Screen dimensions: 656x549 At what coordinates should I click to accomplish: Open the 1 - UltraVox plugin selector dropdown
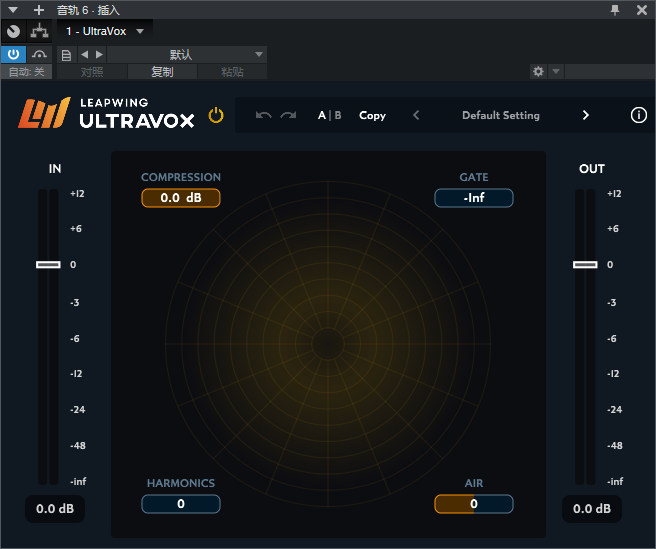click(105, 31)
